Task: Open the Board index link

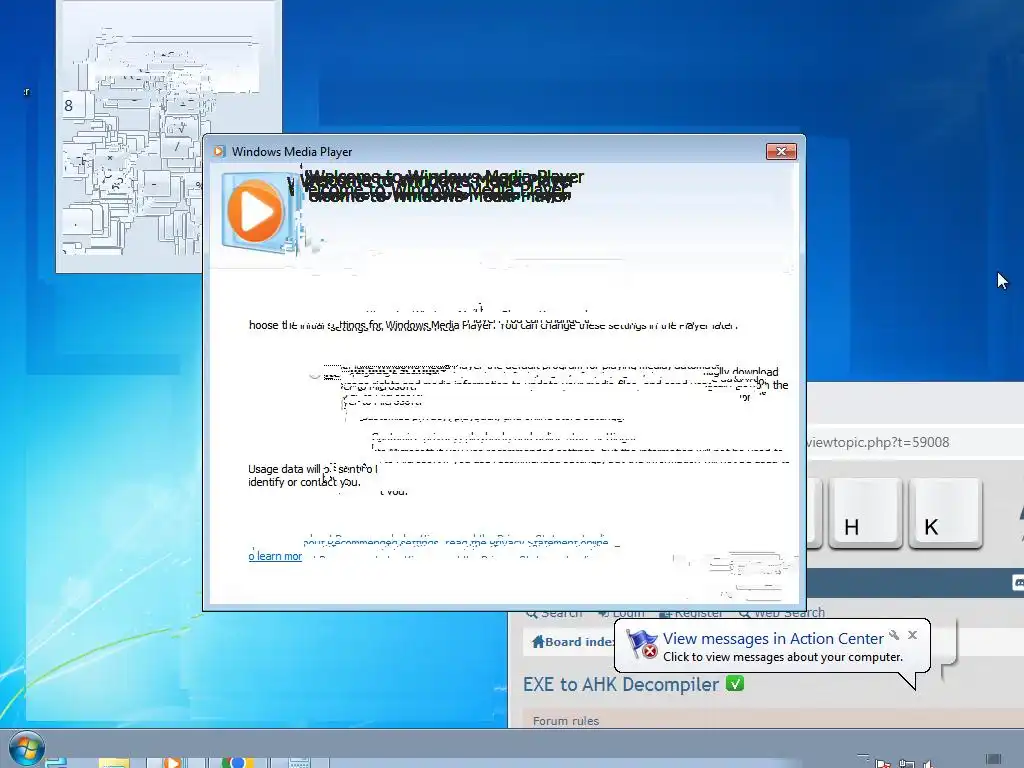Action: click(579, 642)
